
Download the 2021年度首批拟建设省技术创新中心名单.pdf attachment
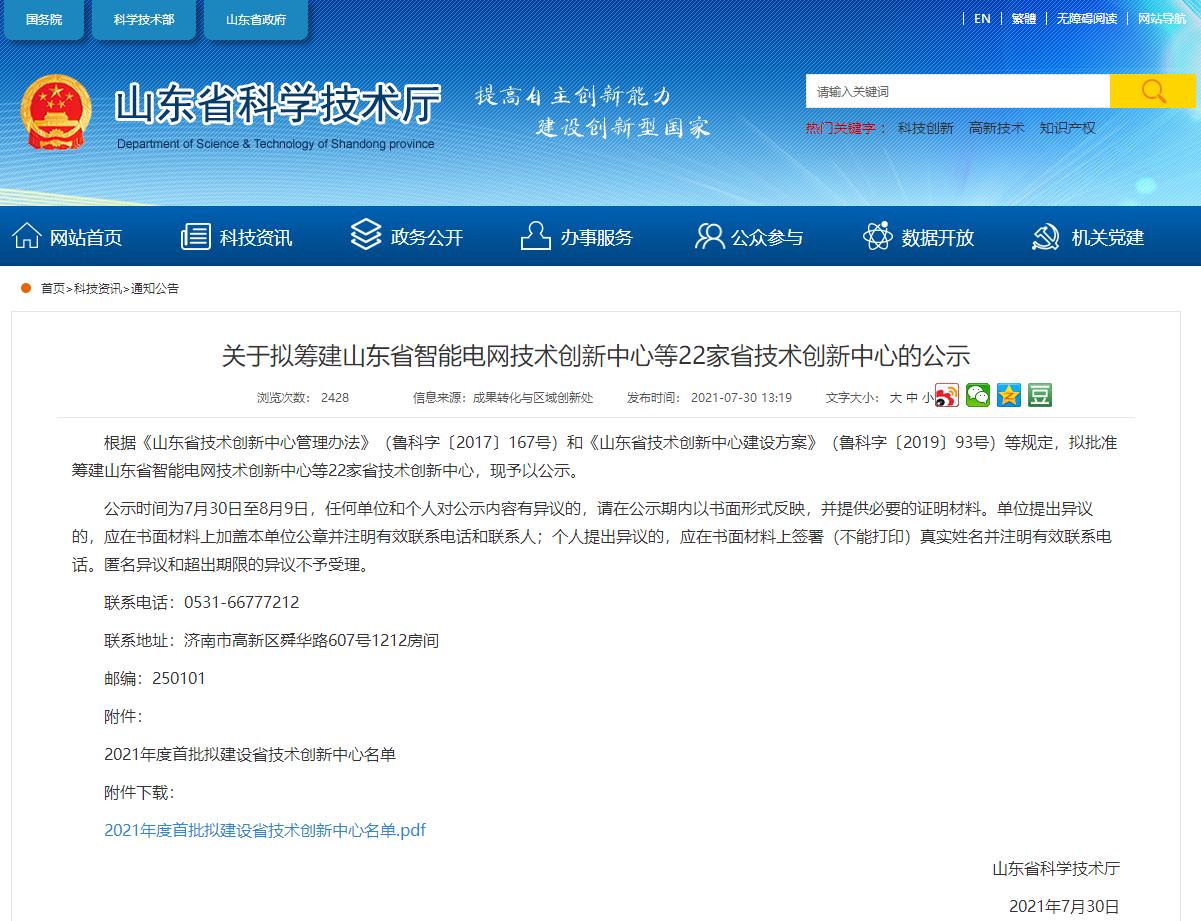click(x=265, y=830)
